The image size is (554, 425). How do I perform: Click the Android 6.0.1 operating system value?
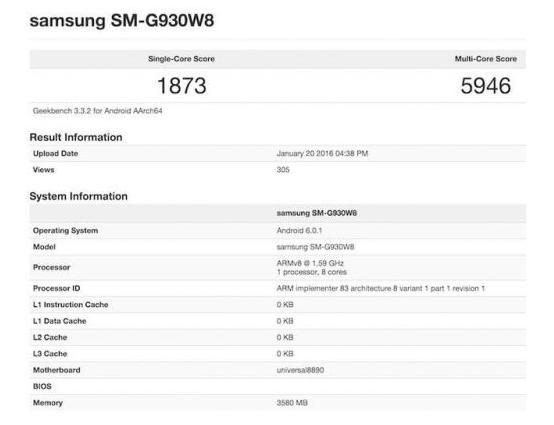pyautogui.click(x=299, y=231)
